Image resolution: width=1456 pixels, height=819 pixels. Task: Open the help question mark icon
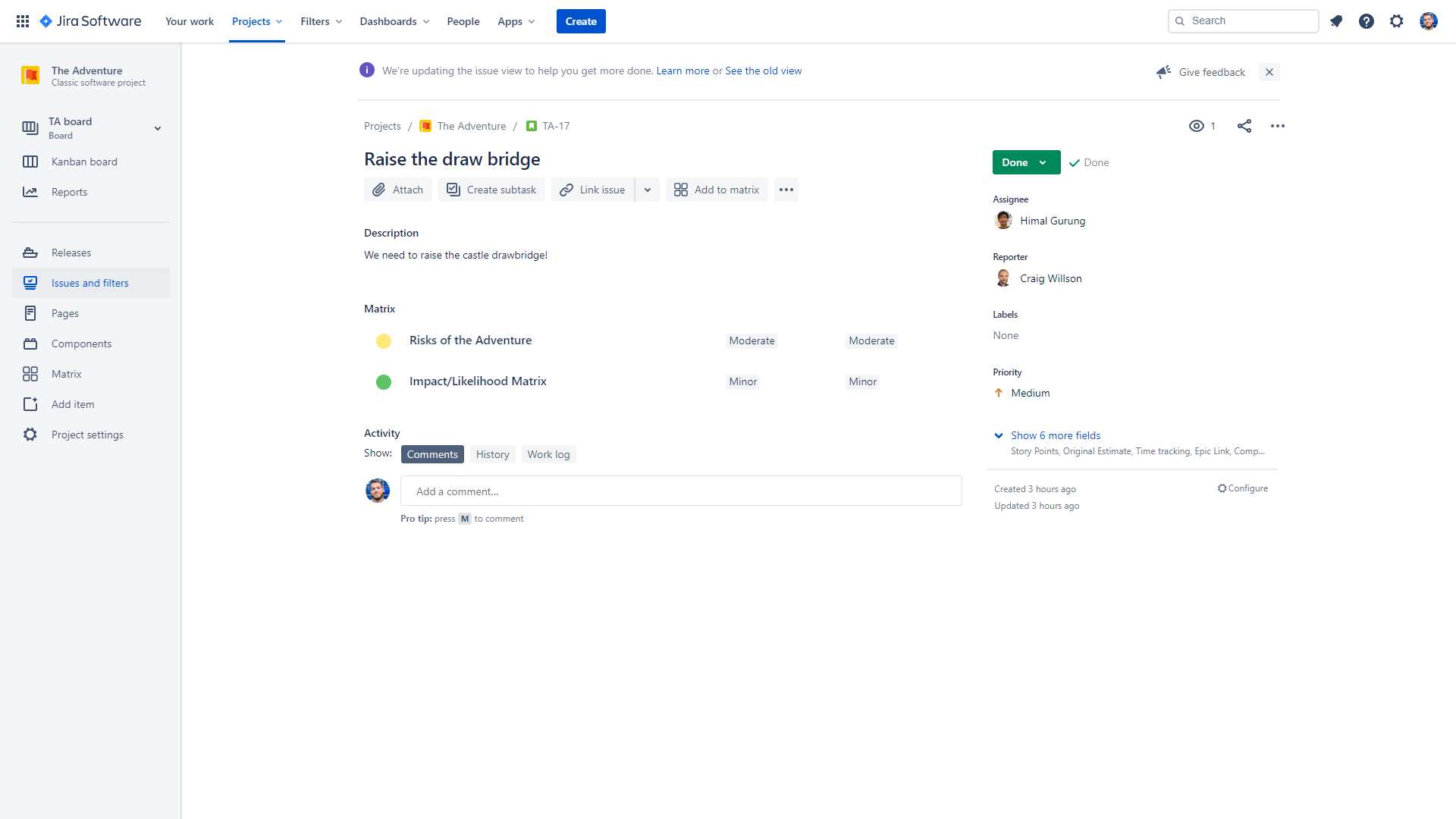coord(1367,21)
